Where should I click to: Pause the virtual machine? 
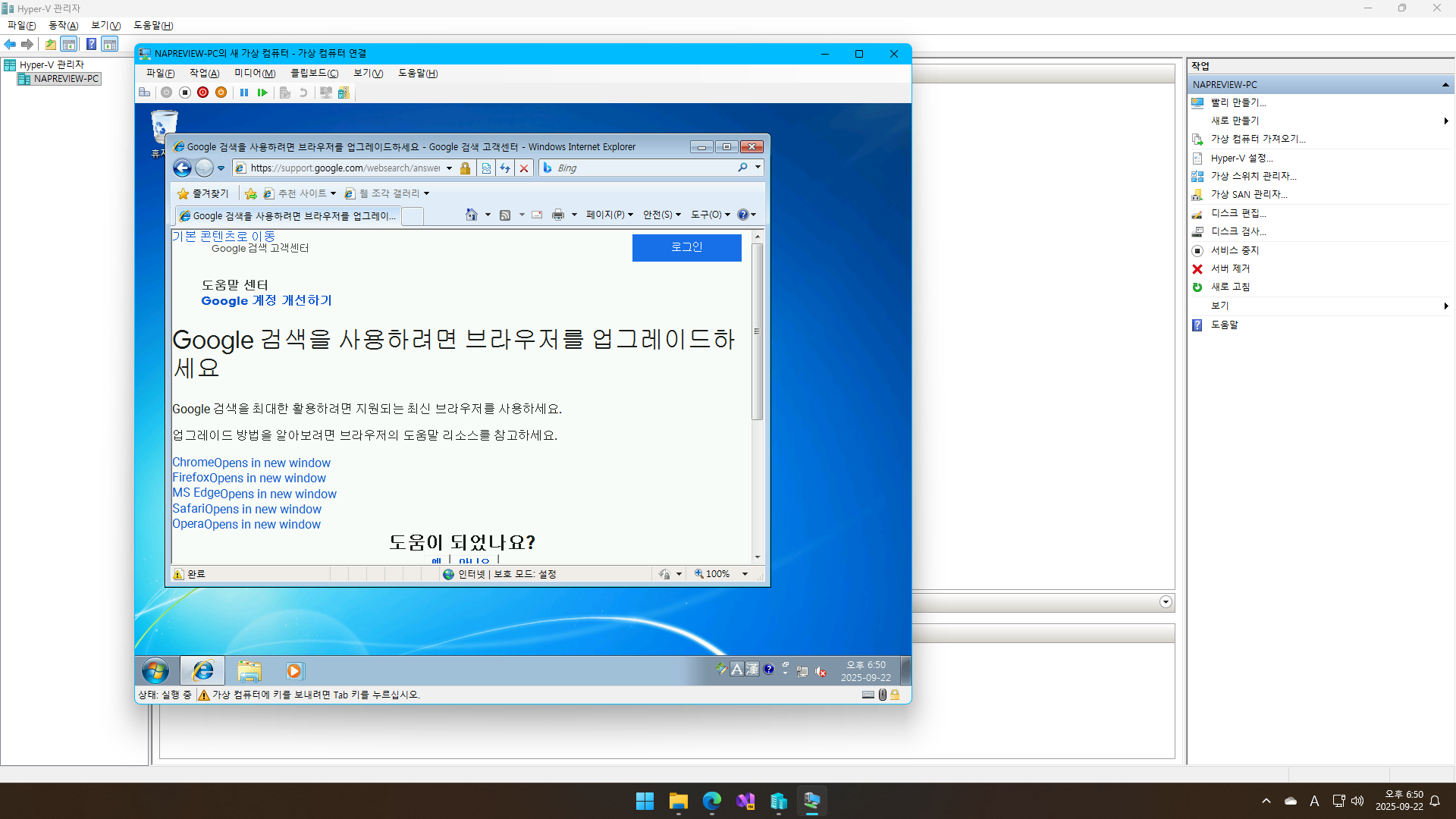click(244, 93)
